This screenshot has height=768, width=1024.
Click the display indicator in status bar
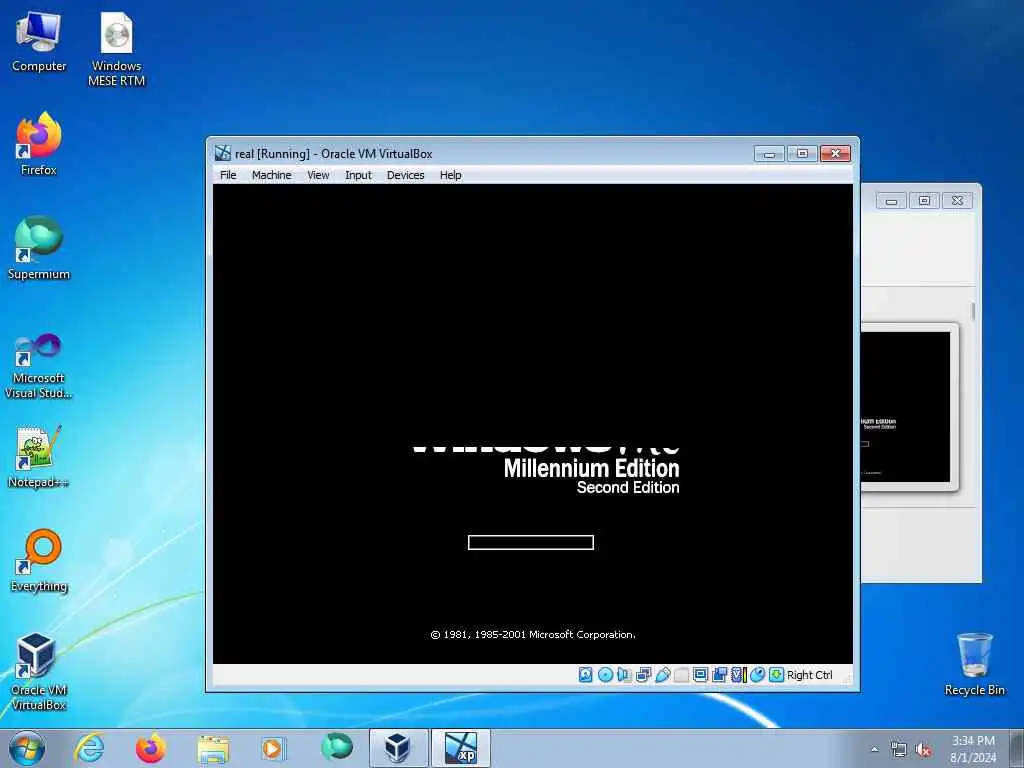701,675
